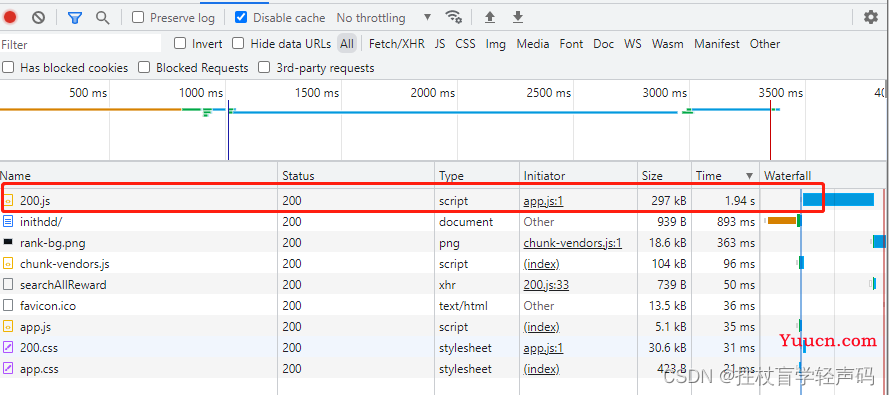Filter by Font requests
The height and width of the screenshot is (395, 889).
(571, 44)
